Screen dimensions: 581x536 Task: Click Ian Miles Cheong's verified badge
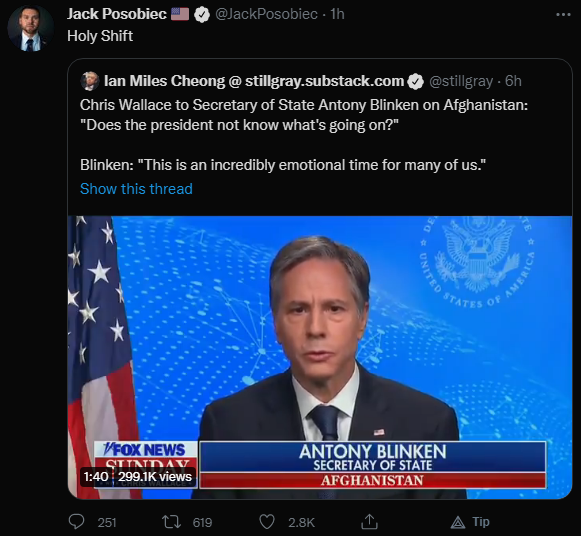pos(416,81)
